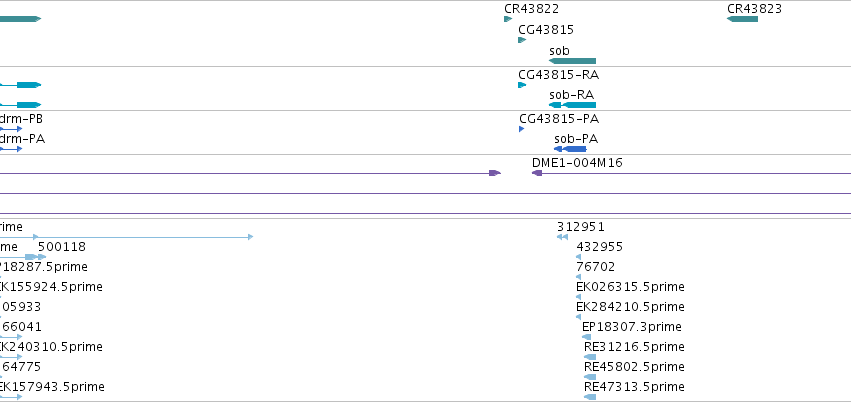Click the 432955 feature arrow
Image resolution: width=851 pixels, height=402 pixels.
[x=579, y=257]
